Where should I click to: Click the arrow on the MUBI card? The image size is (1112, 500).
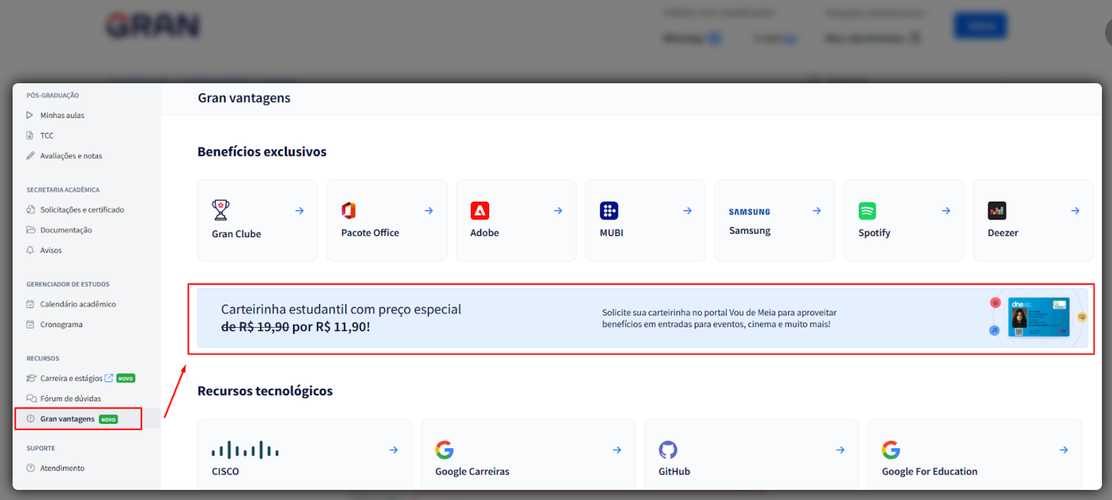(687, 211)
